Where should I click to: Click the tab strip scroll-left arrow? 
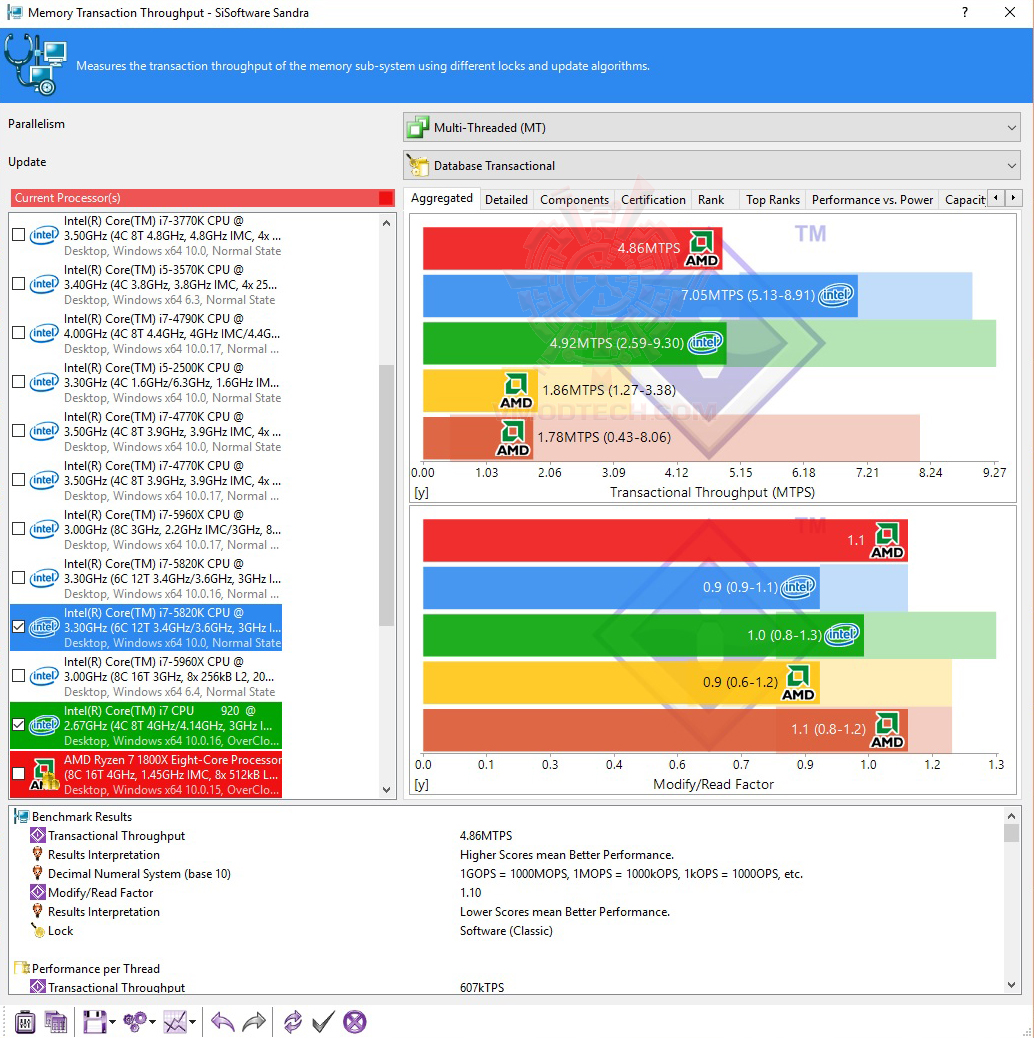point(996,198)
